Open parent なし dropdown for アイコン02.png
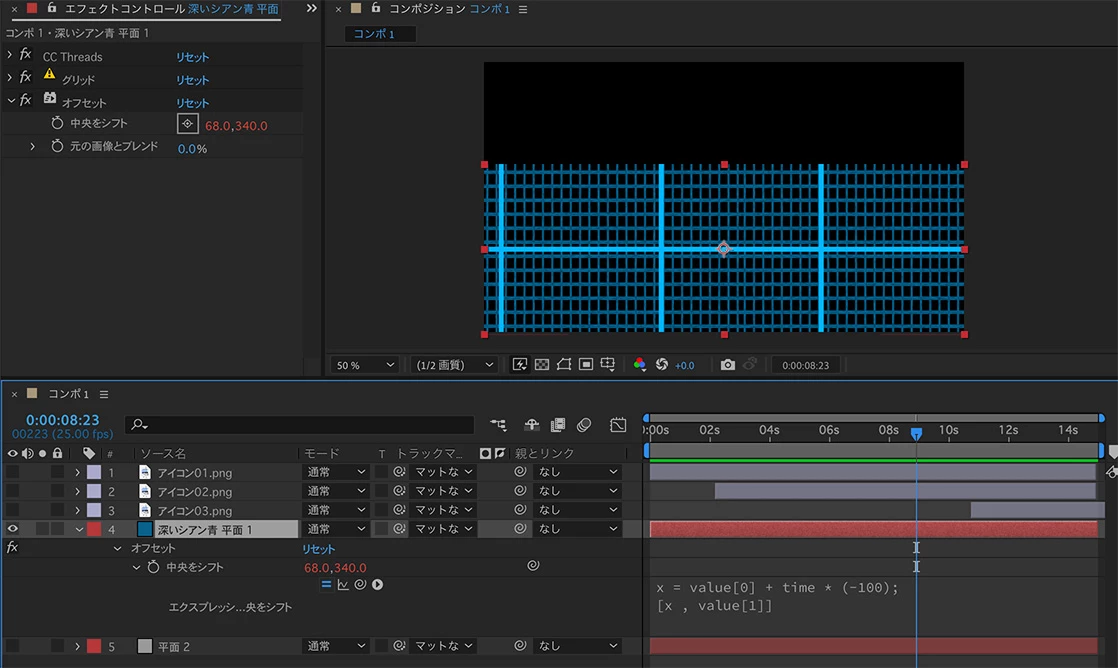Viewport: 1118px width, 668px height. (x=578, y=491)
